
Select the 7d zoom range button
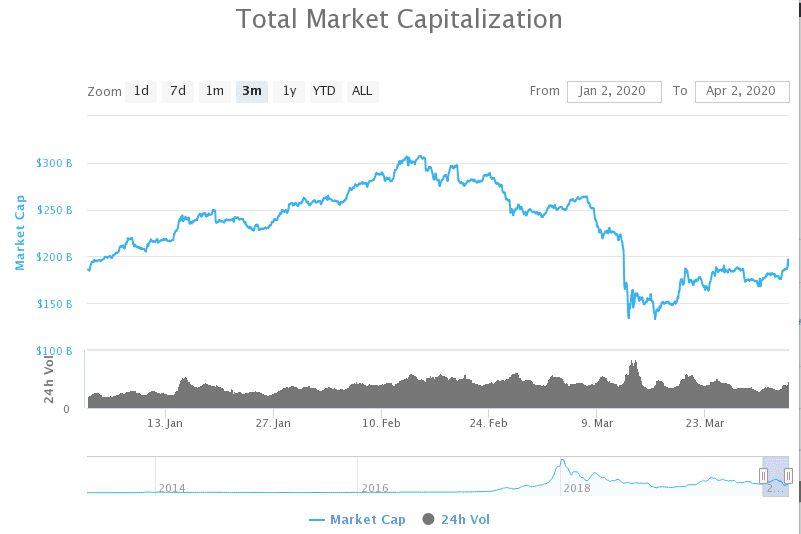[178, 91]
